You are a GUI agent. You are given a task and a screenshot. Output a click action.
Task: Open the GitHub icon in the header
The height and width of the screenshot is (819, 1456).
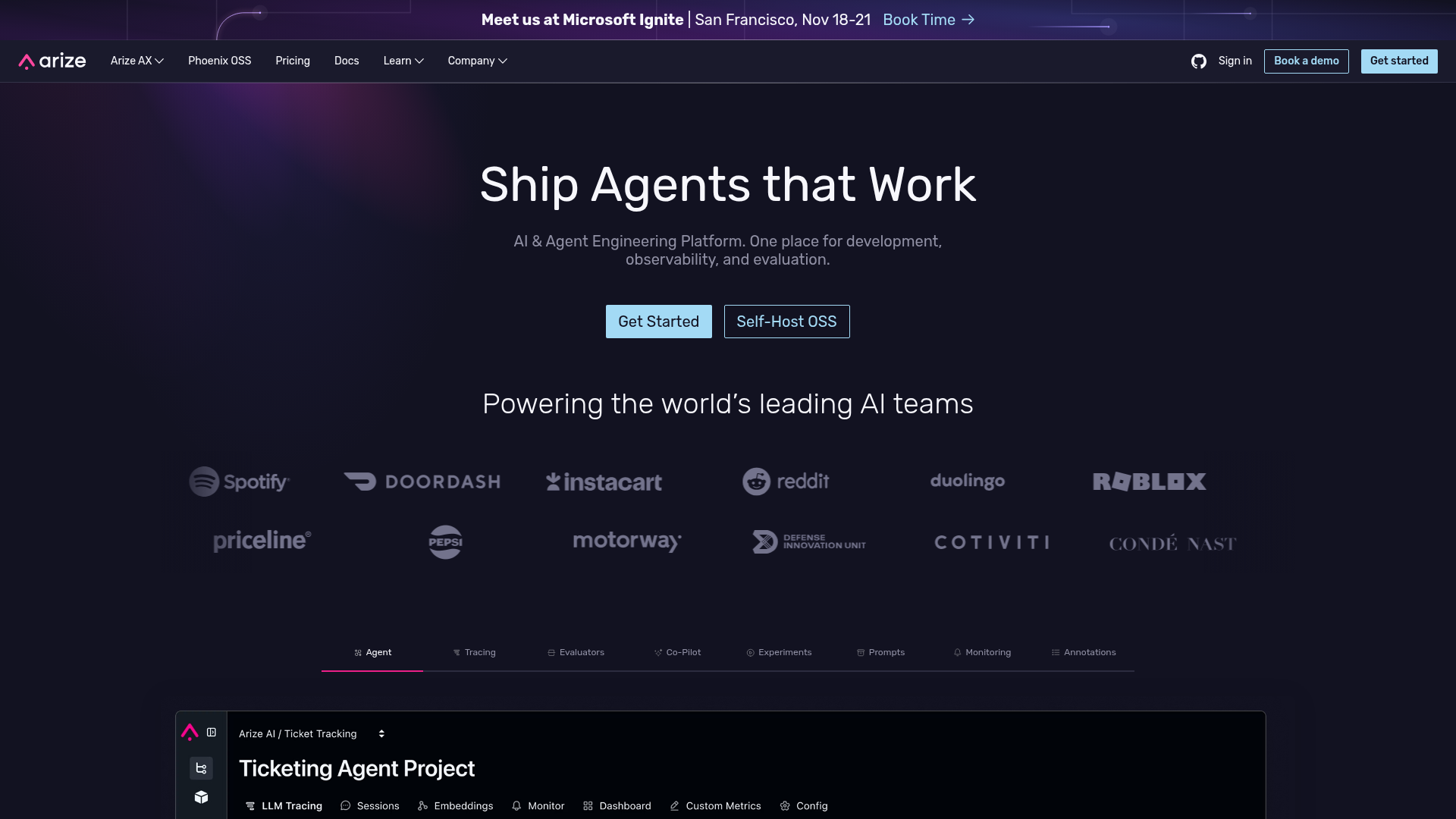[x=1199, y=61]
